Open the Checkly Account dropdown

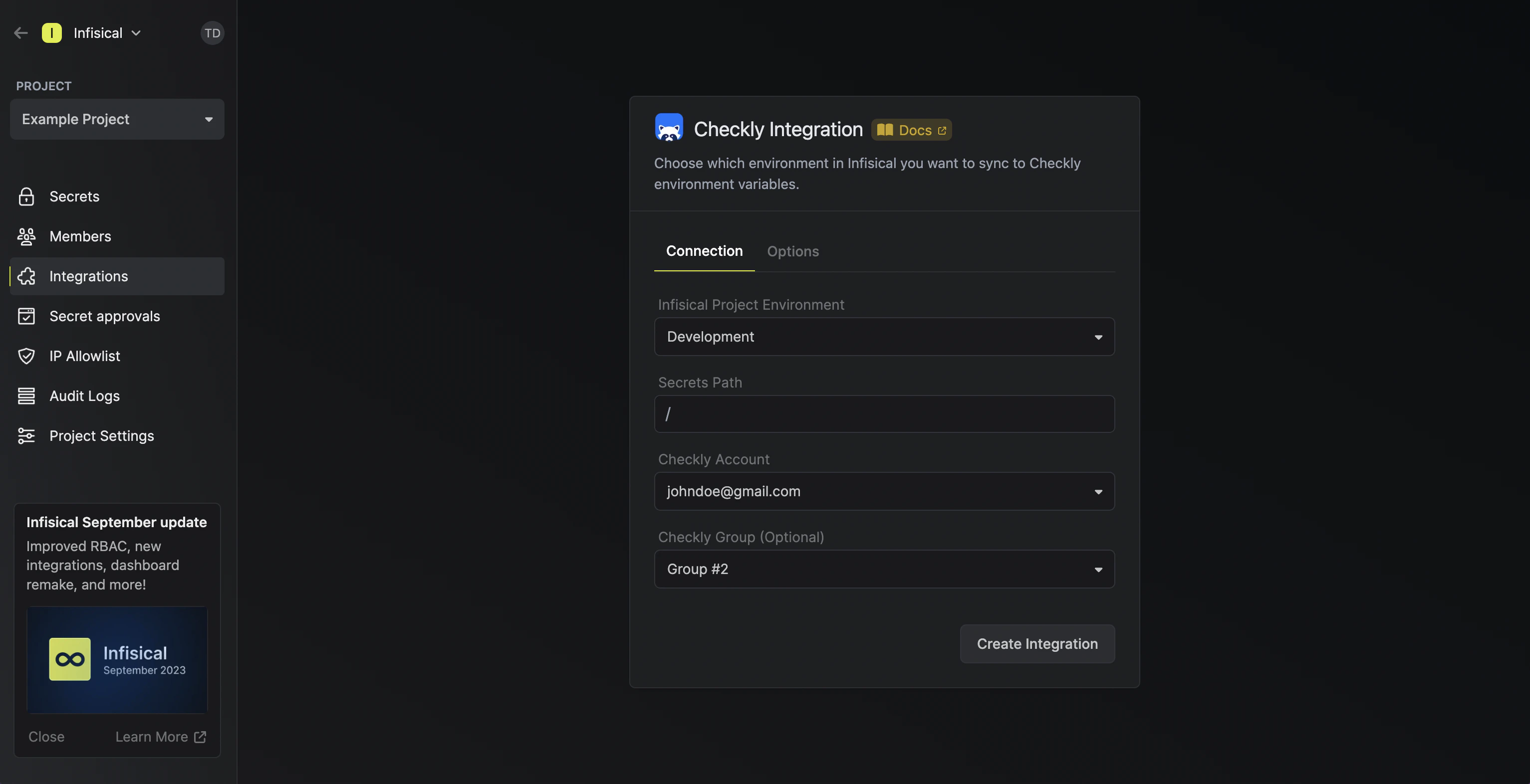pyautogui.click(x=884, y=491)
